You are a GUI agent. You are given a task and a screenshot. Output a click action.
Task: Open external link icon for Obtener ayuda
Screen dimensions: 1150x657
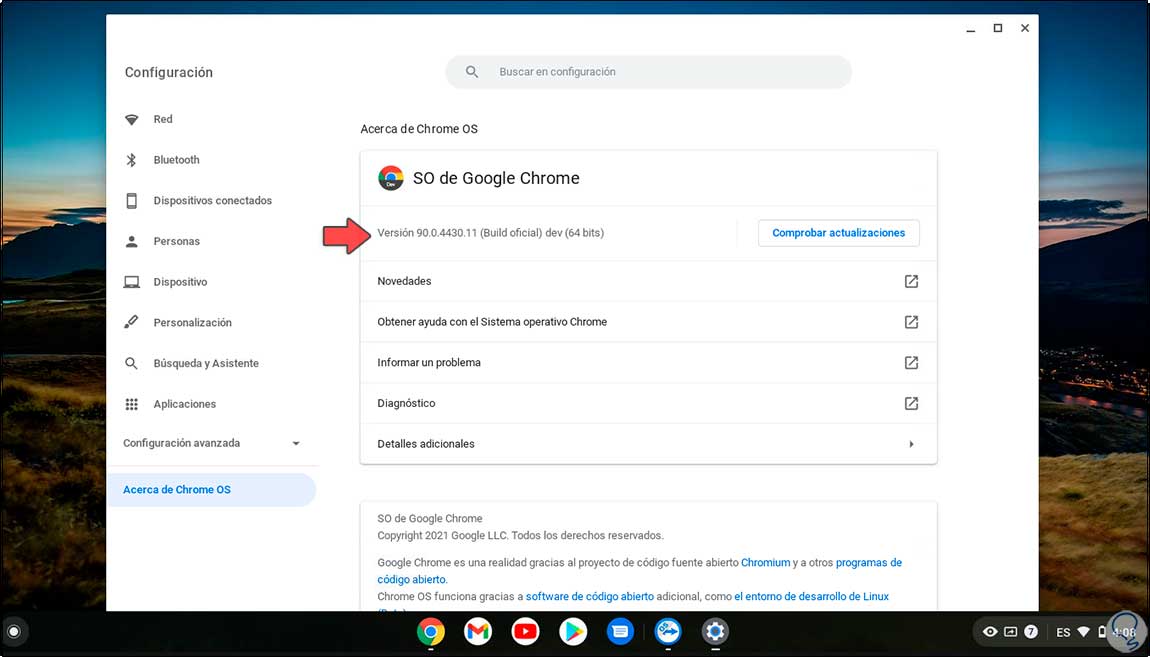tap(911, 322)
